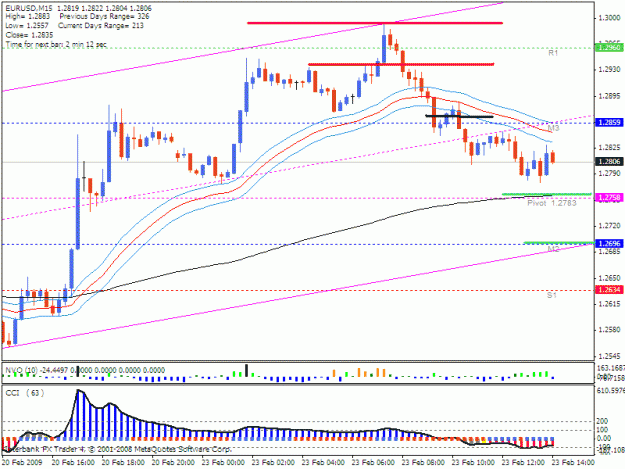The image size is (625, 469).
Task: Click the 'Low= 1.2557' label
Action: pos(27,26)
